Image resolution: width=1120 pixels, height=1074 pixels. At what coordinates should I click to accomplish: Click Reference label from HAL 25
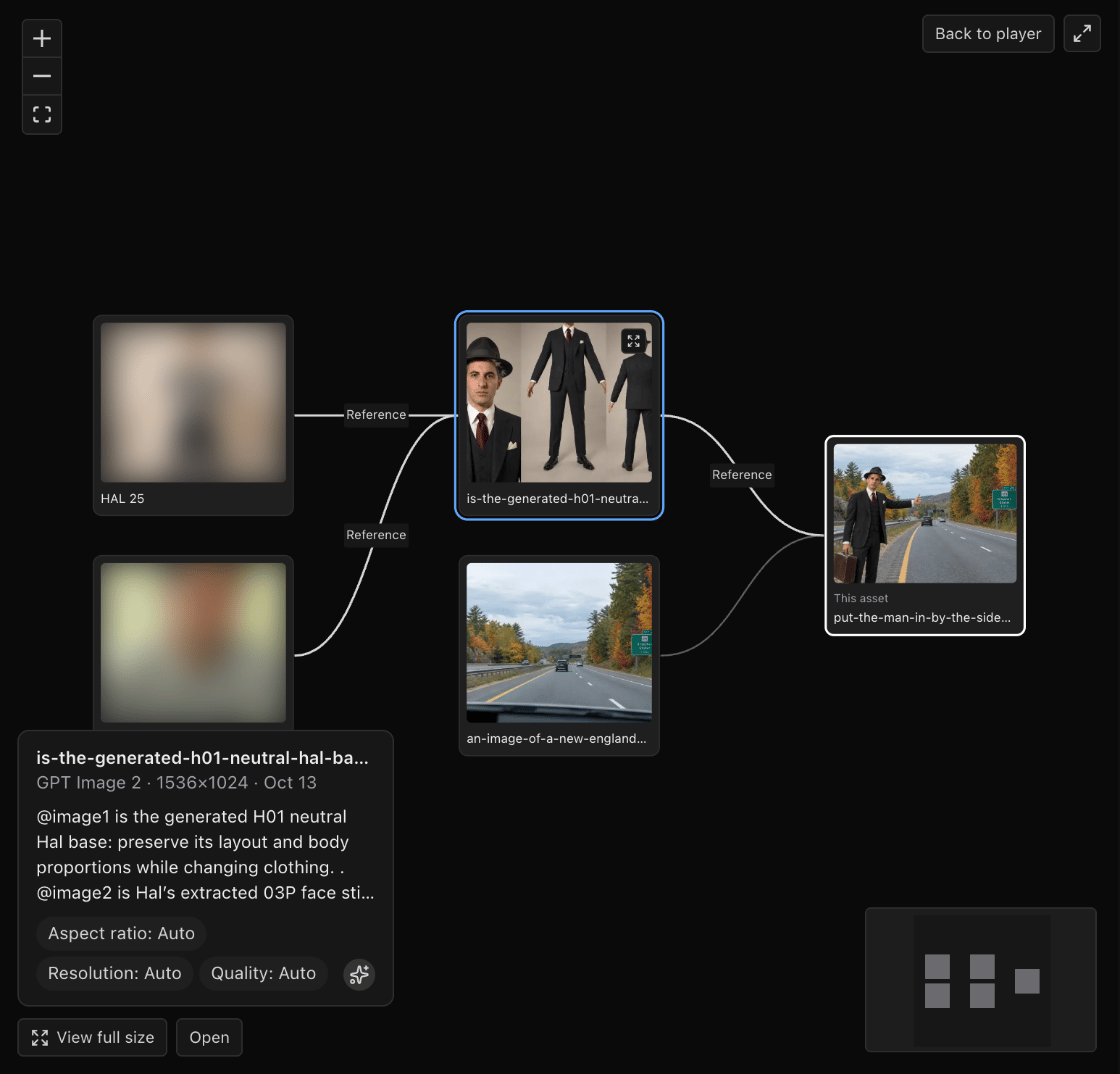click(376, 414)
